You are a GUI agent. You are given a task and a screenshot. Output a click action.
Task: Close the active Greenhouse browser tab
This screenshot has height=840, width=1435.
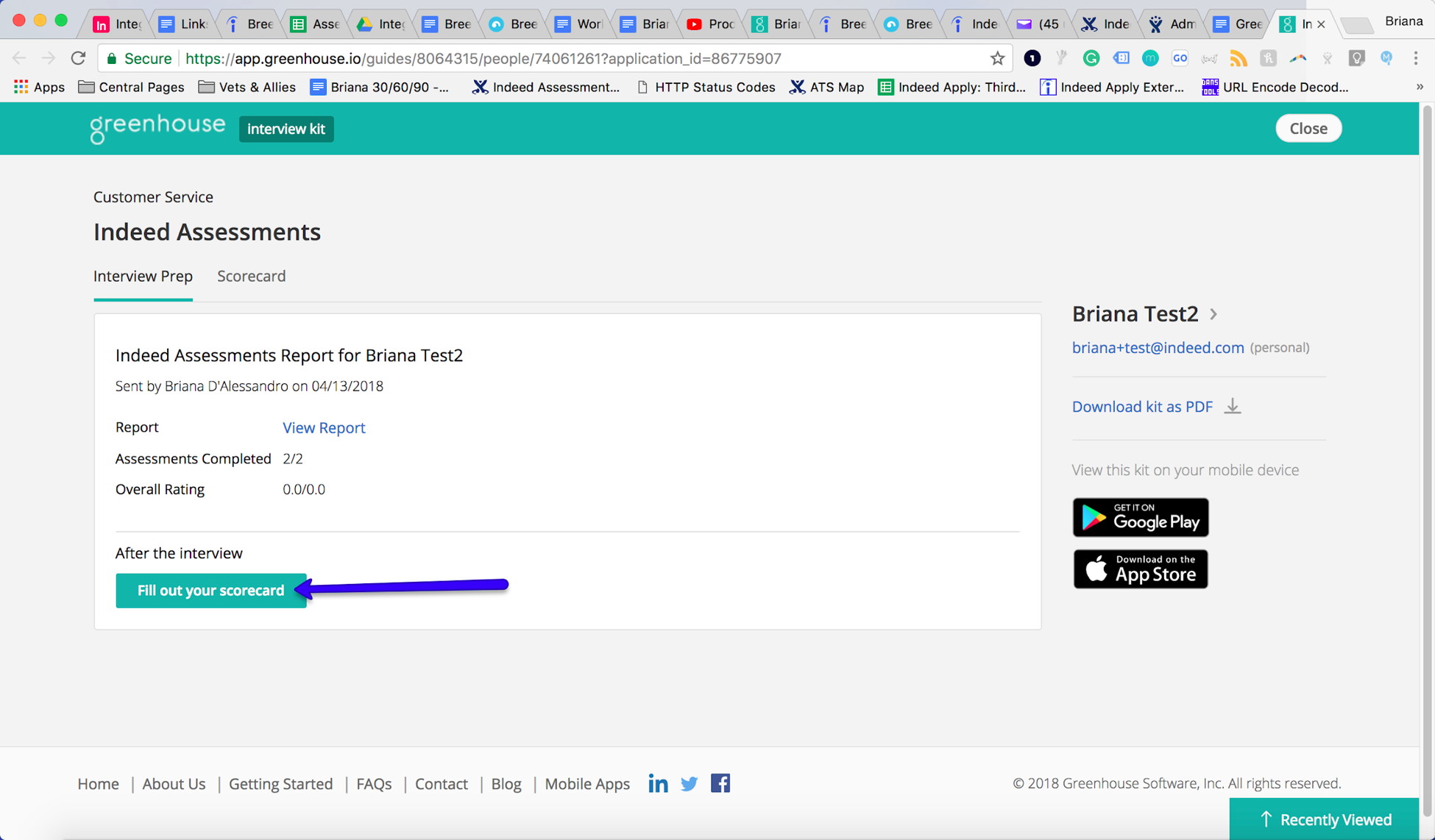(1321, 24)
